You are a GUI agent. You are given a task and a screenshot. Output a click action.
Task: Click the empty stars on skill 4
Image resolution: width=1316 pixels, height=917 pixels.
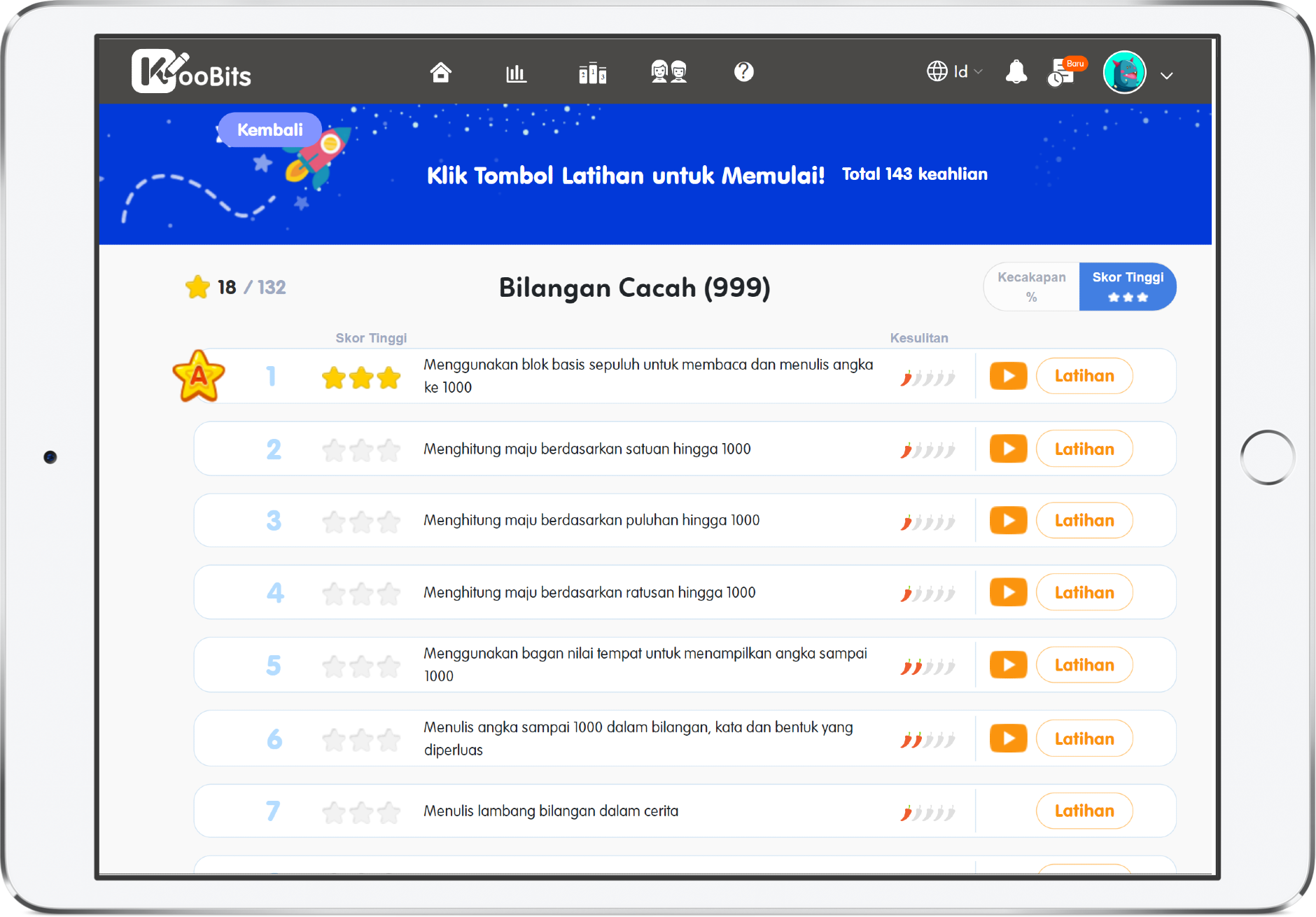coord(361,594)
